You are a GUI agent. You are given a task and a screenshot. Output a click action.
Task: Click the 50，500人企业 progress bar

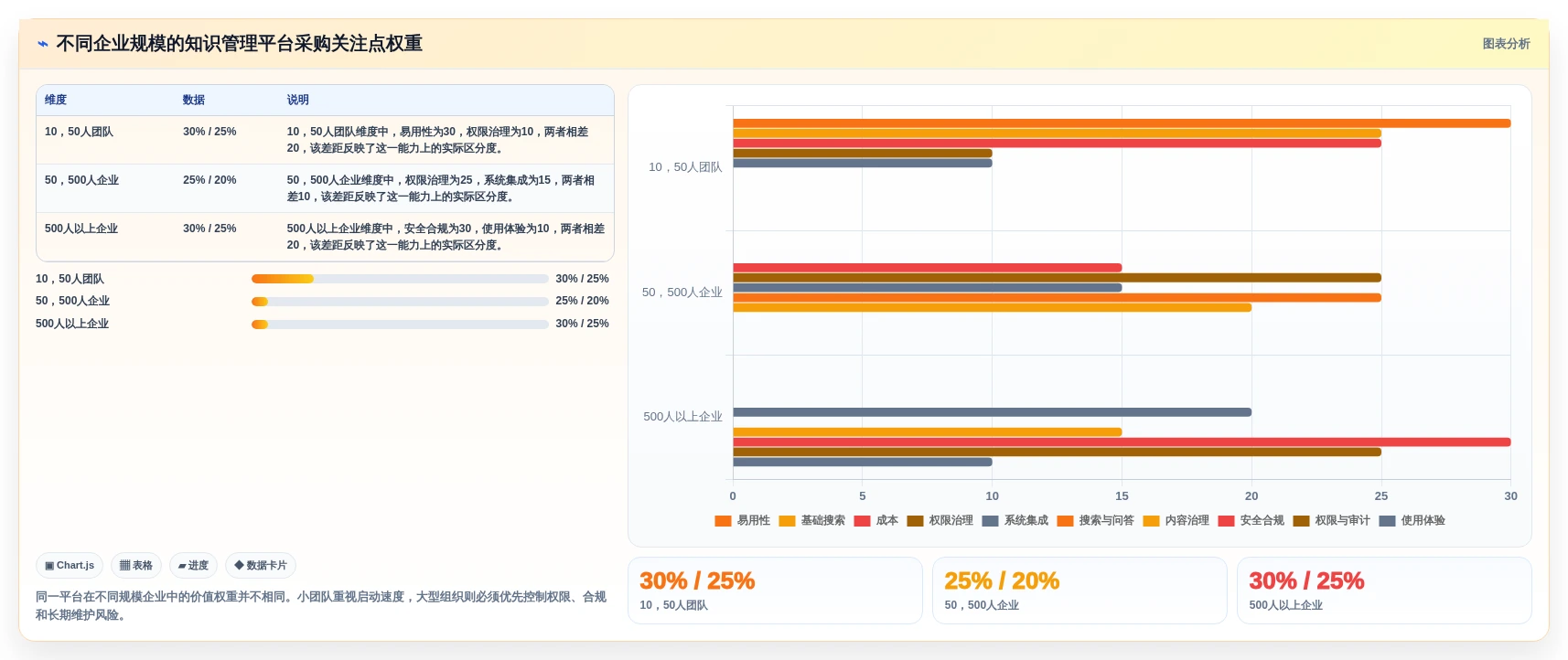click(x=400, y=302)
